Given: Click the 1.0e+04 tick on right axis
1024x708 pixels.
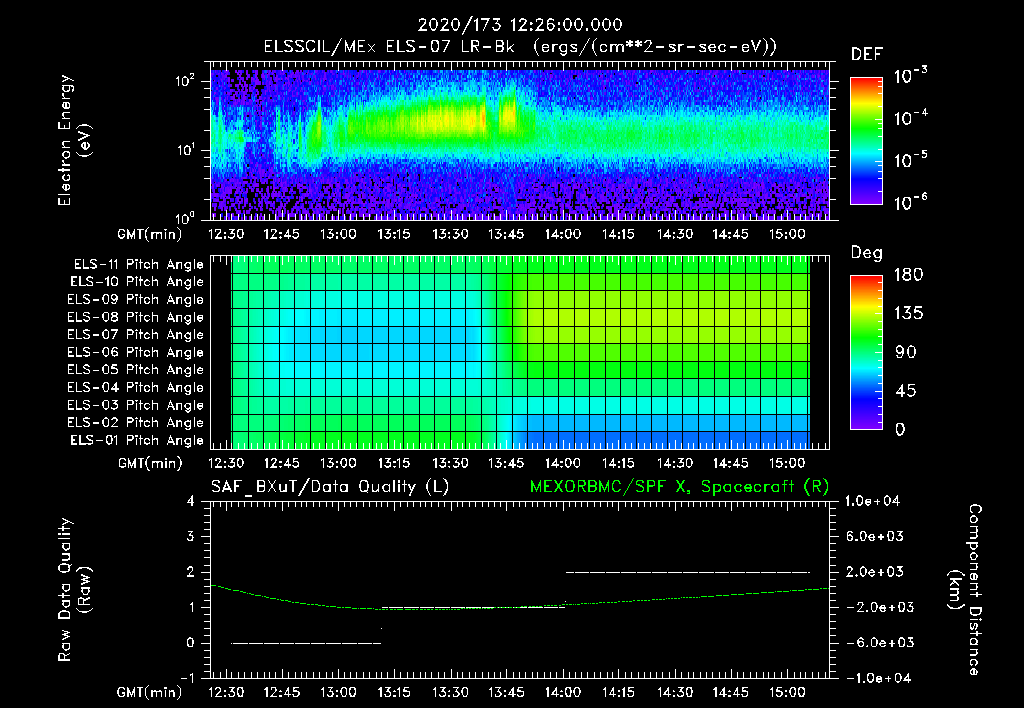Looking at the screenshot, I should (x=872, y=501).
